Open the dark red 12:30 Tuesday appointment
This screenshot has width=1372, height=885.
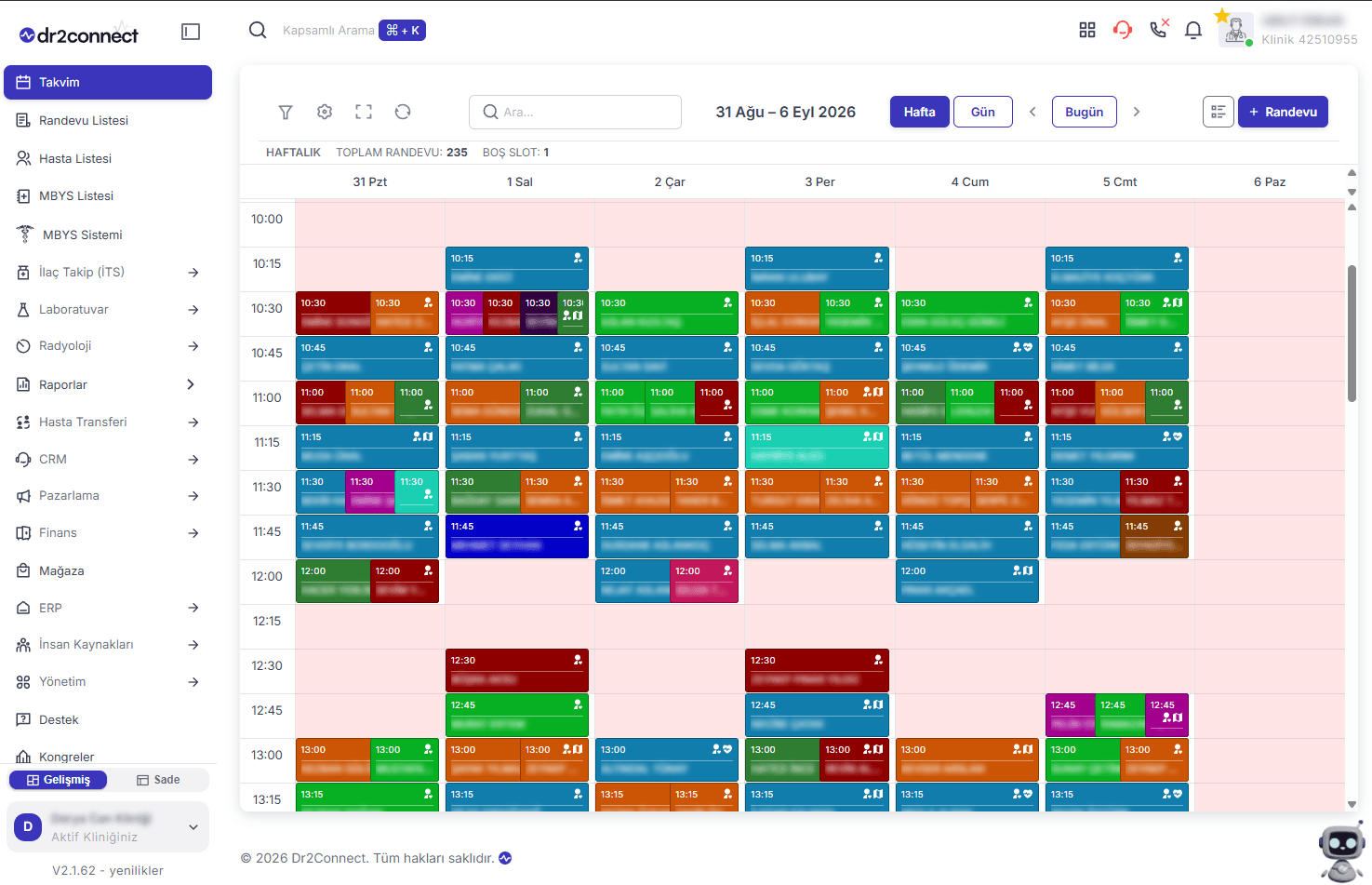click(517, 671)
